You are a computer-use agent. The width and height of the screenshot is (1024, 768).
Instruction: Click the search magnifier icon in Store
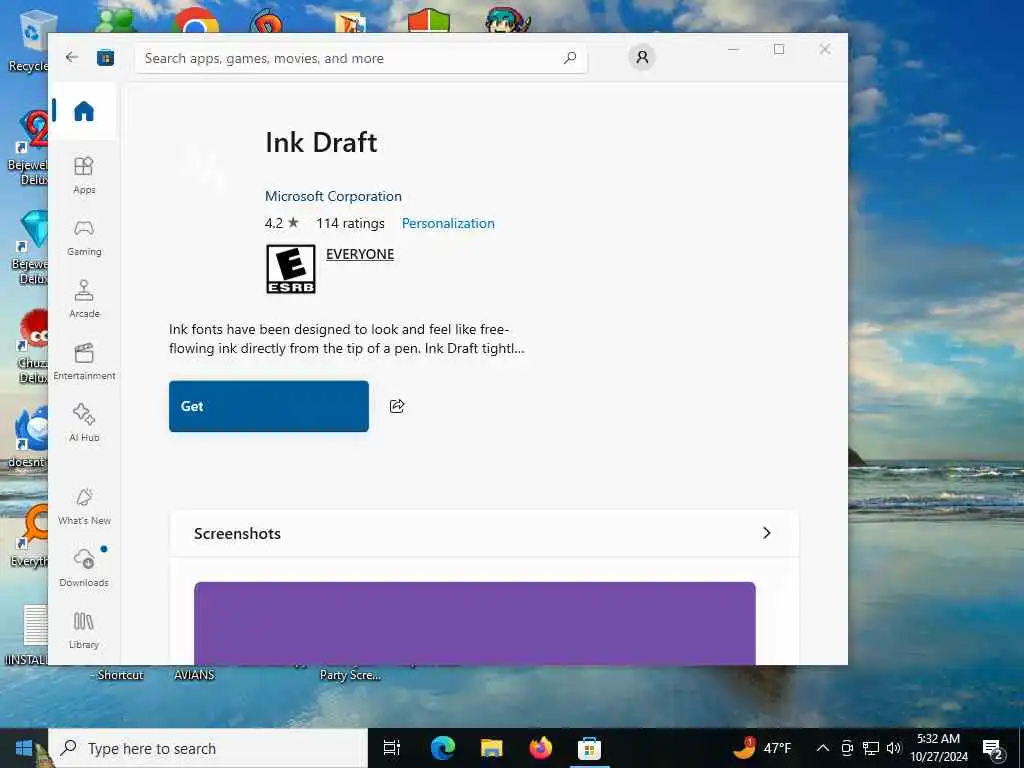[569, 57]
